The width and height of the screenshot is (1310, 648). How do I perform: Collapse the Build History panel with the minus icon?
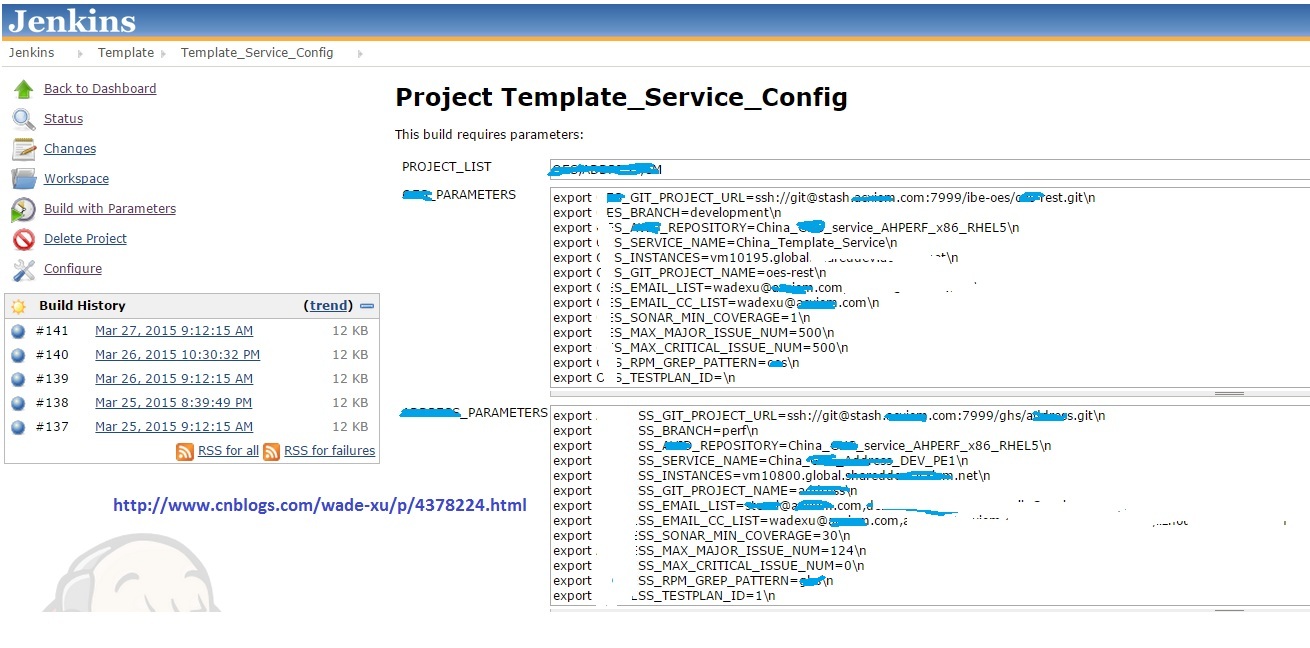[x=367, y=306]
